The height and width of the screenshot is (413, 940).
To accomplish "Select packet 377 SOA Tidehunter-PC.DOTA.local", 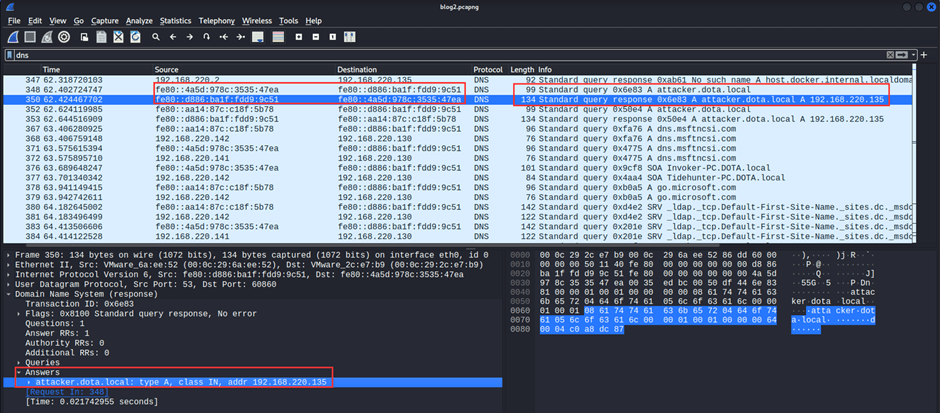I will (458, 177).
